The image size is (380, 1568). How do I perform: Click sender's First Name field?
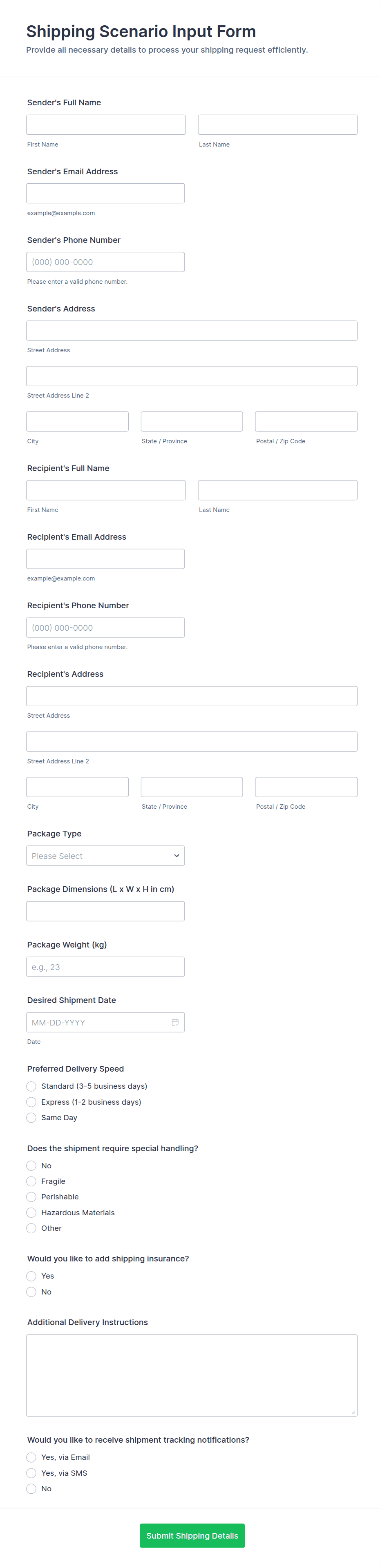106,125
